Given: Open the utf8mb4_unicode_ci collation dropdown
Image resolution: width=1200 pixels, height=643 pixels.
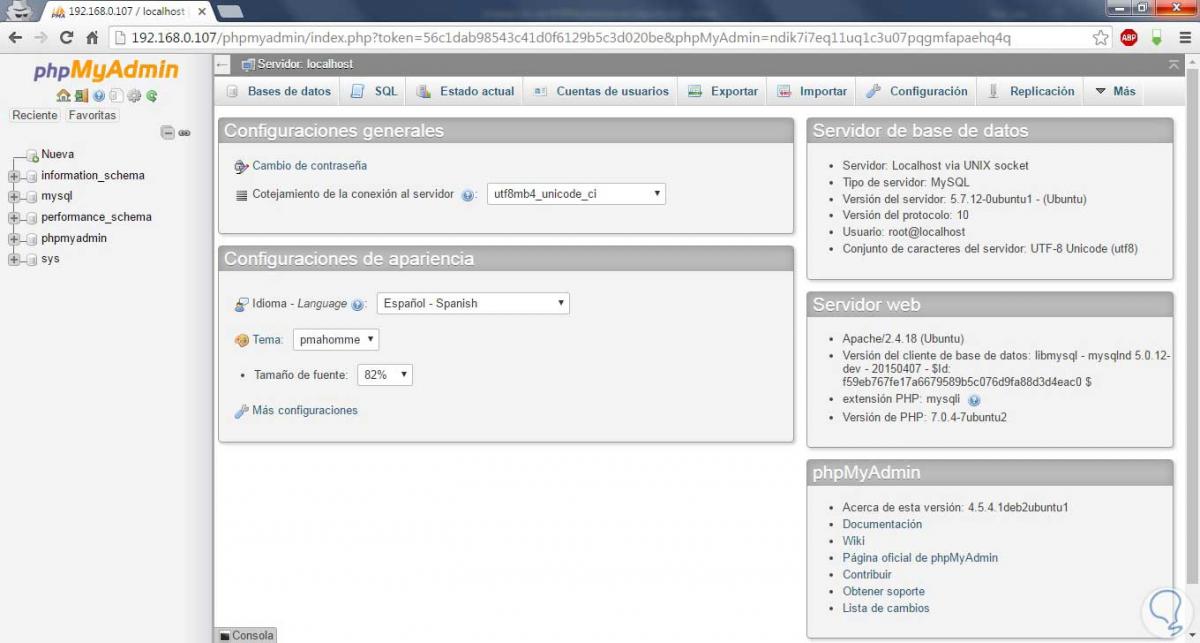Looking at the screenshot, I should (575, 194).
